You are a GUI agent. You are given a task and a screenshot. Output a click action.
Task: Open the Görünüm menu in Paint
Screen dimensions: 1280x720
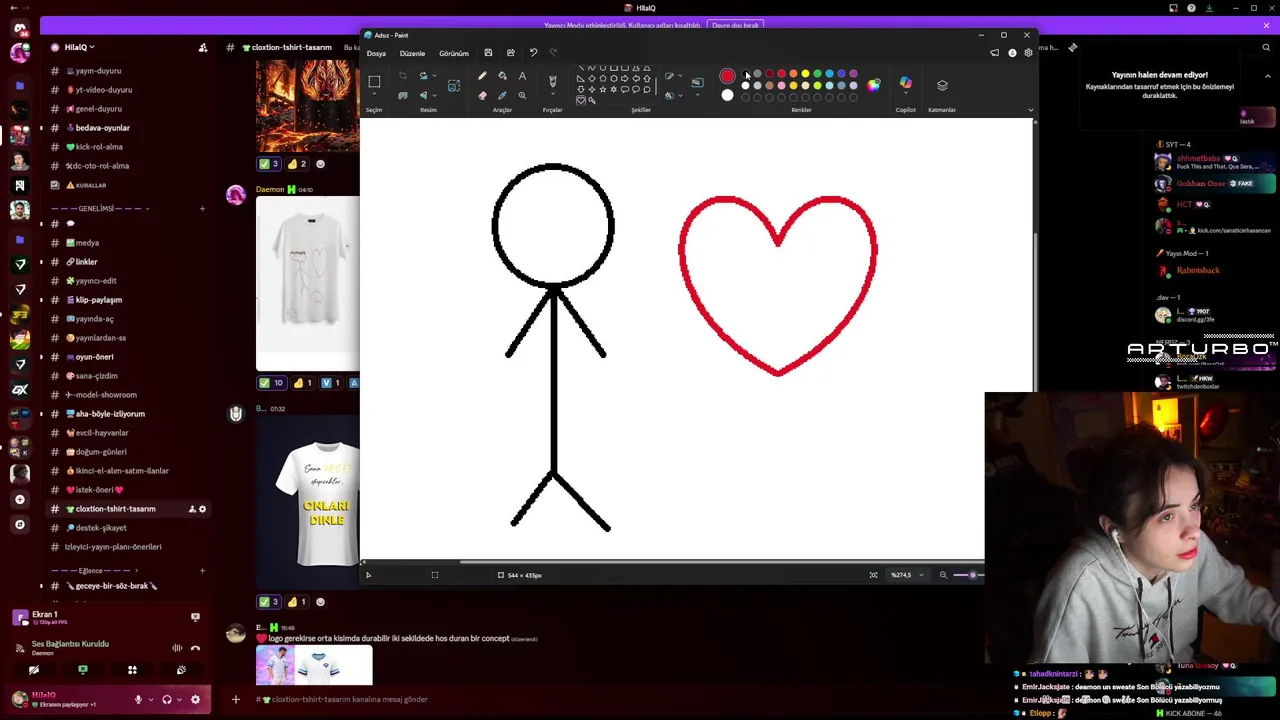coord(454,53)
